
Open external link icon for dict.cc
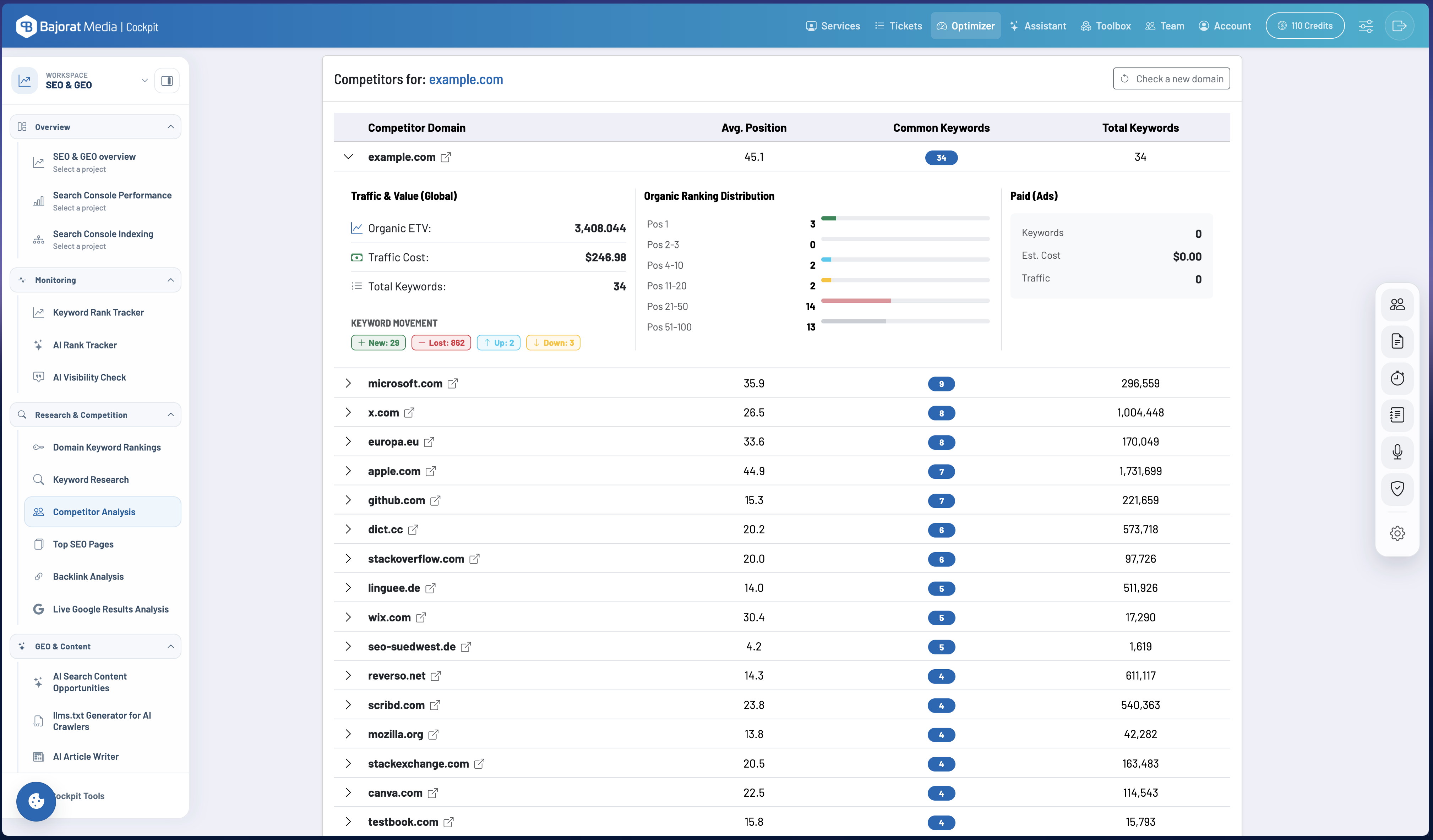click(413, 530)
